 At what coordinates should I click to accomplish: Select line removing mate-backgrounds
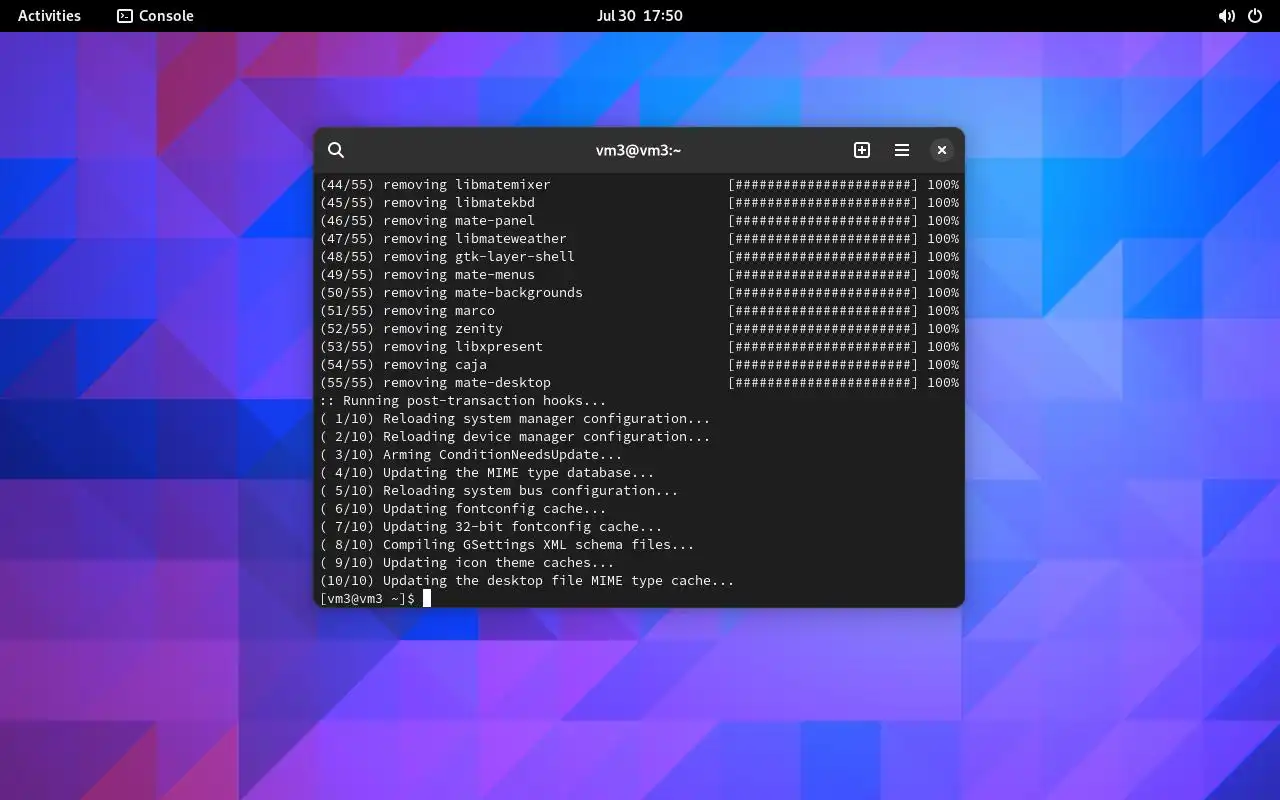tap(639, 292)
